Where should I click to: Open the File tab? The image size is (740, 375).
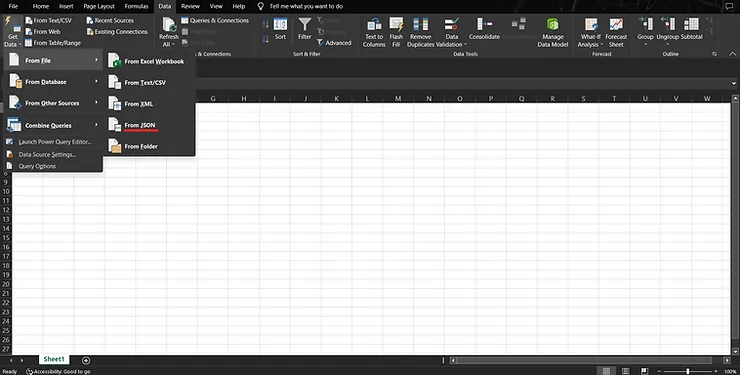13,6
